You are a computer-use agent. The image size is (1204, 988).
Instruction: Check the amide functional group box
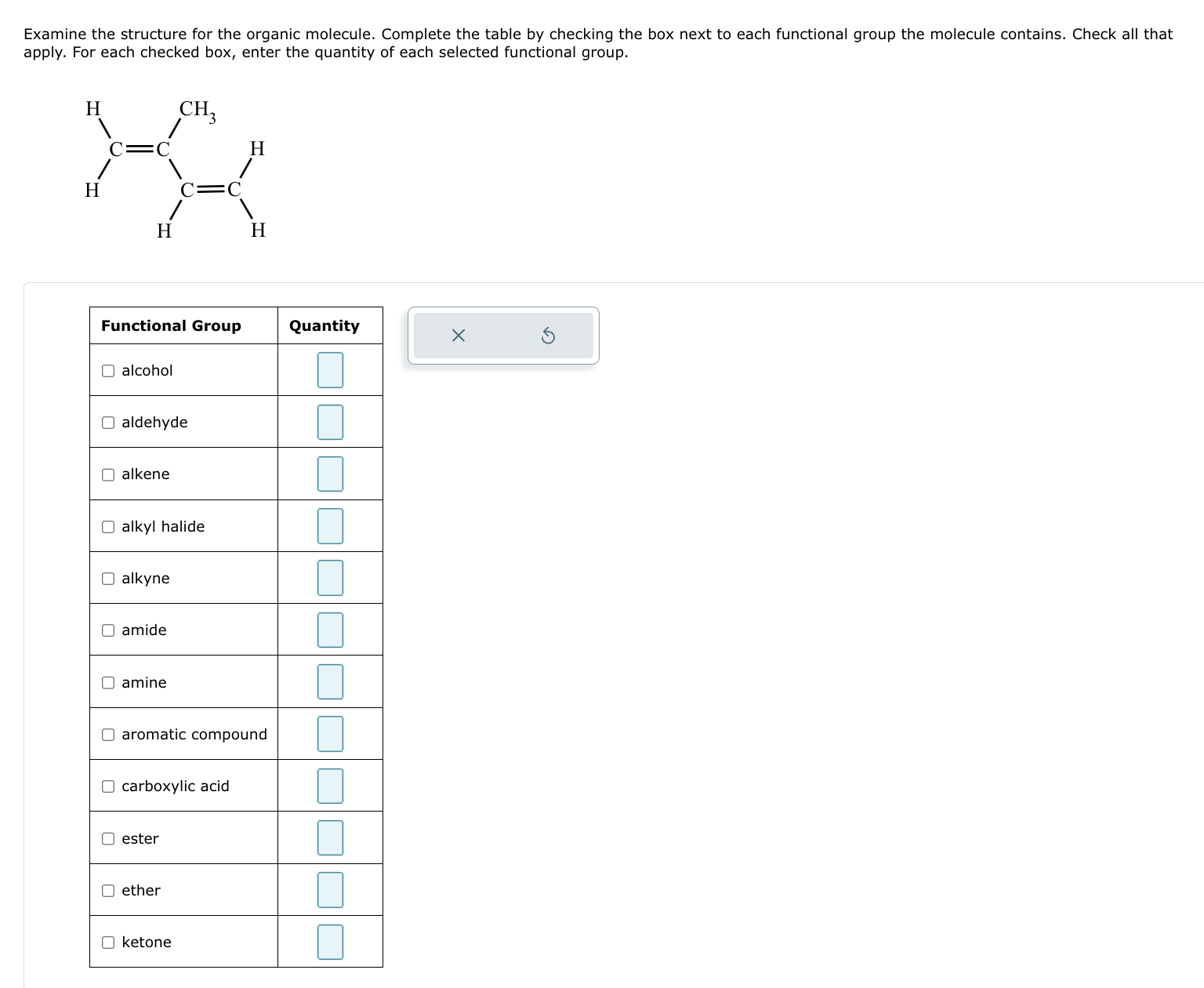coord(108,630)
